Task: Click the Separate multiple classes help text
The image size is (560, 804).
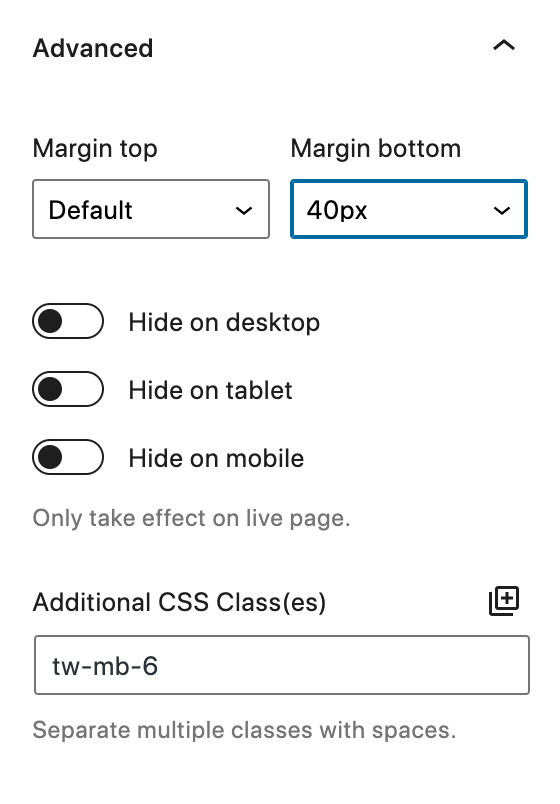Action: (x=244, y=730)
